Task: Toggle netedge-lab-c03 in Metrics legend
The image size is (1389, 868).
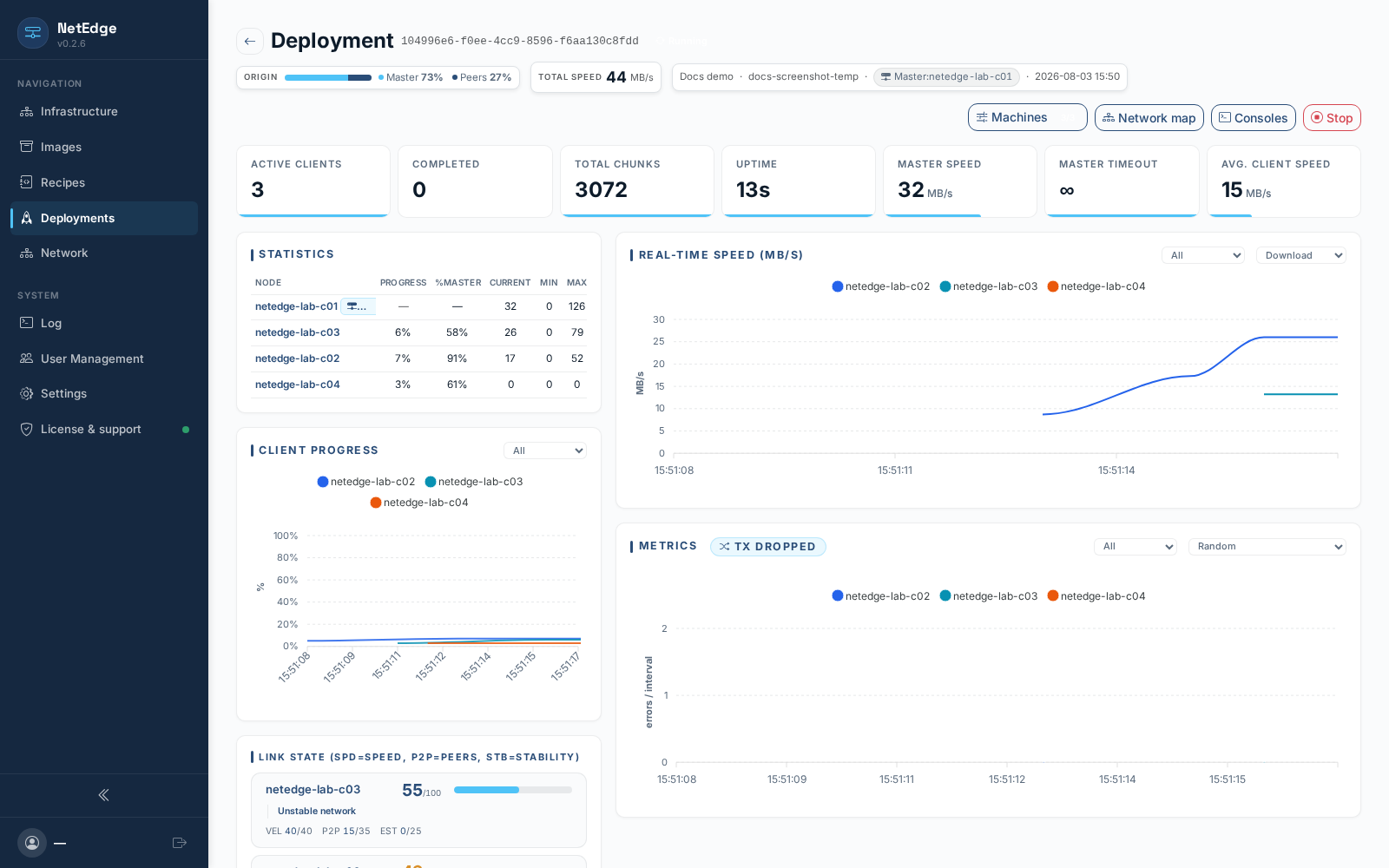Action: point(988,596)
